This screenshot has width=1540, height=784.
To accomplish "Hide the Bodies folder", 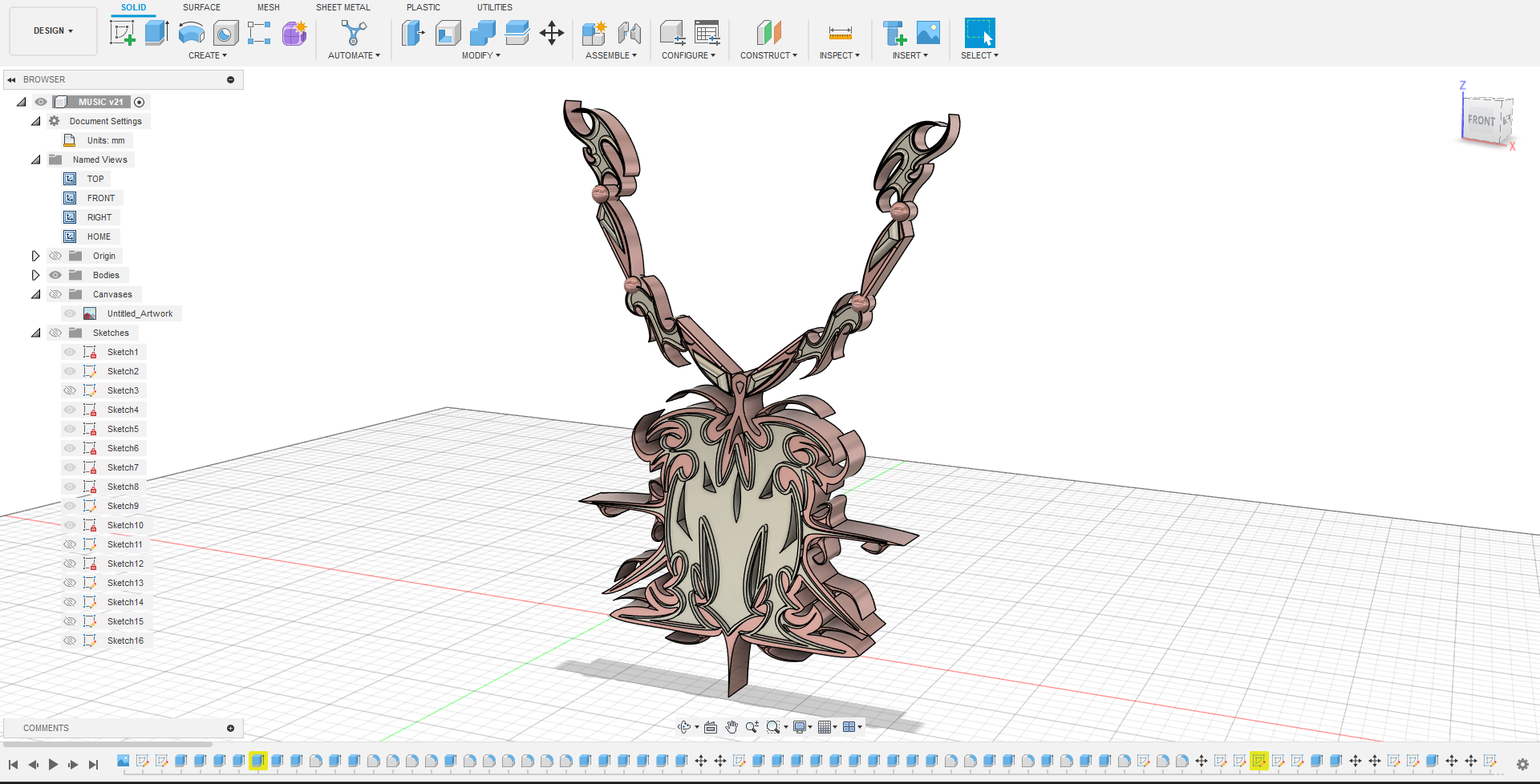I will (55, 275).
